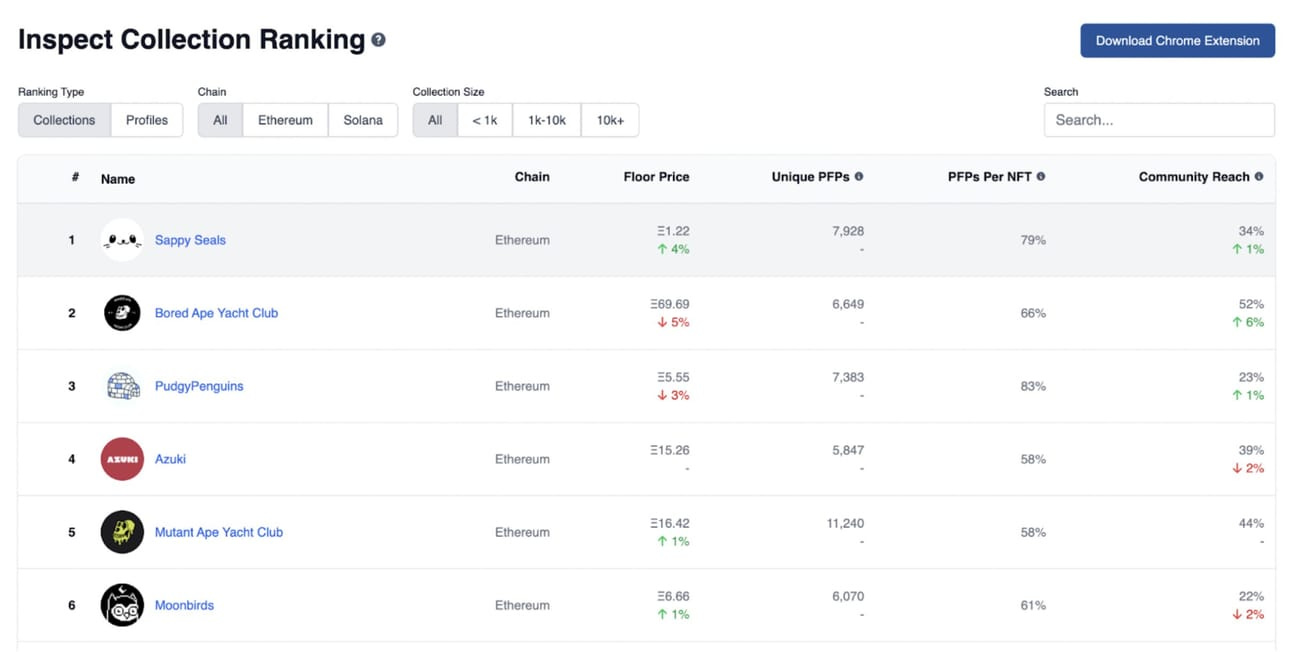
Task: Click the Mutant Ape Yacht Club avatar
Action: [122, 532]
